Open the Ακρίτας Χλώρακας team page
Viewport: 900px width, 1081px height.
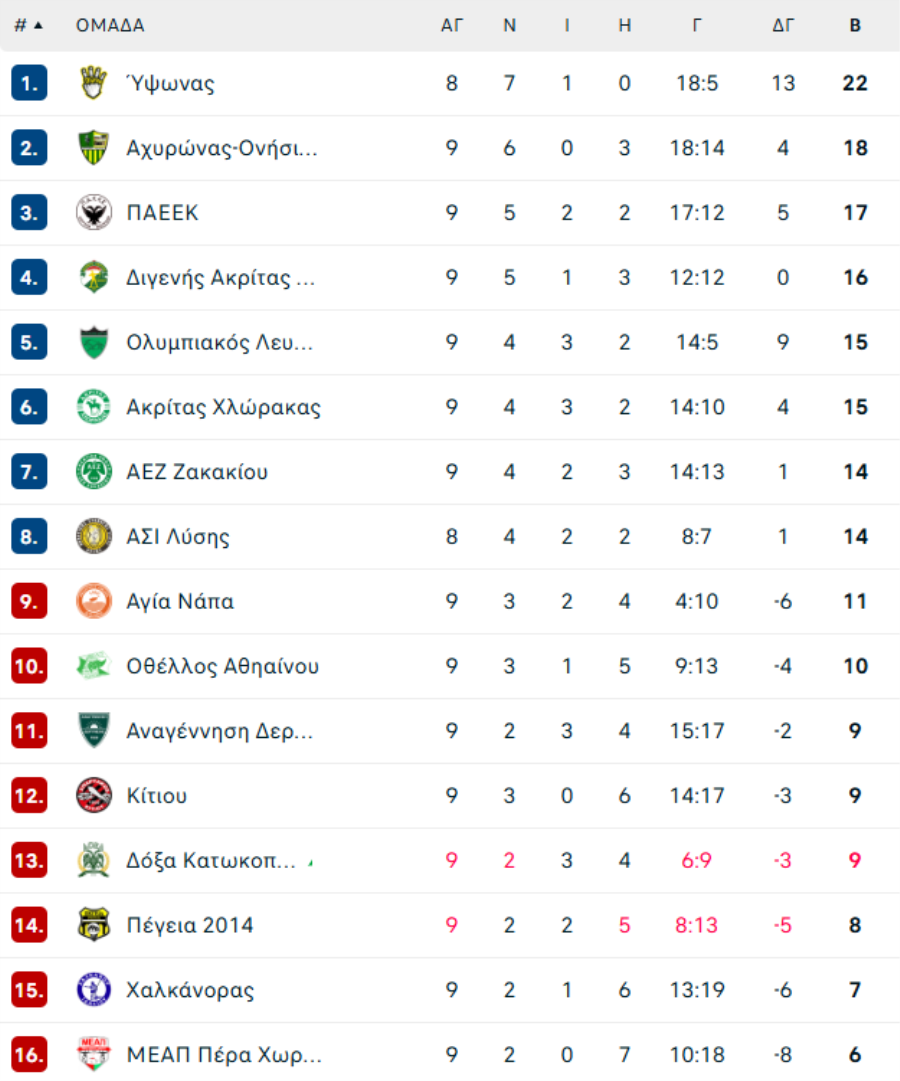pos(223,407)
